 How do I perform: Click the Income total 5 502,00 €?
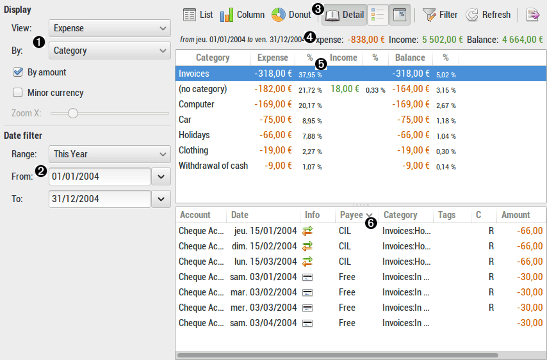click(x=442, y=40)
